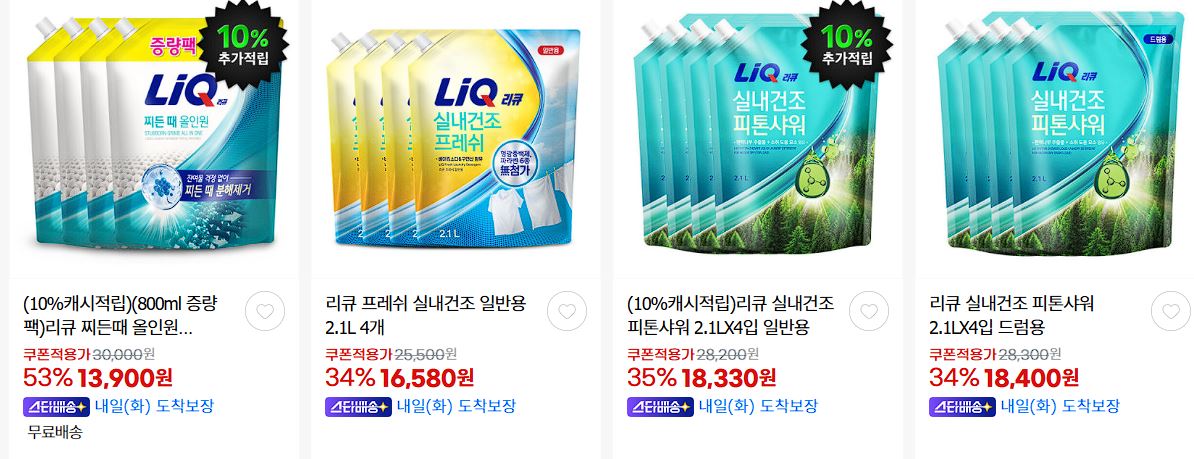Click 10% 추가적립 badge on 찌든때 올인원 image

coord(243,43)
